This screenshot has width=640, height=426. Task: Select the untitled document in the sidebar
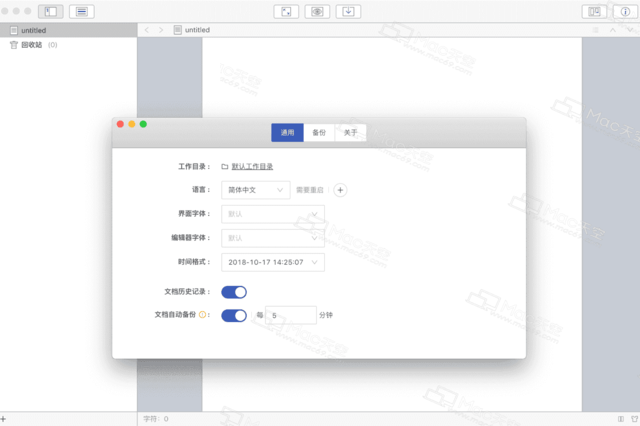coord(69,30)
